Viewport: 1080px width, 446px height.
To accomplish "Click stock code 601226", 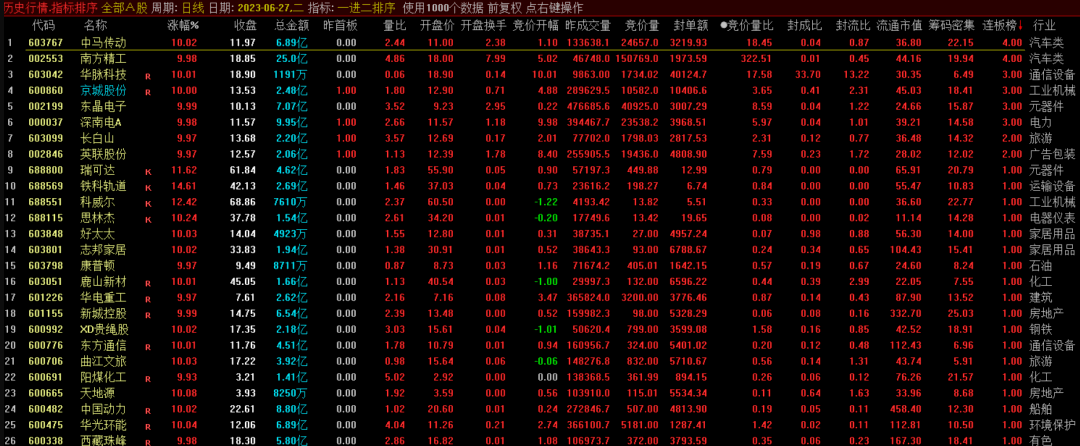I will click(x=45, y=297).
